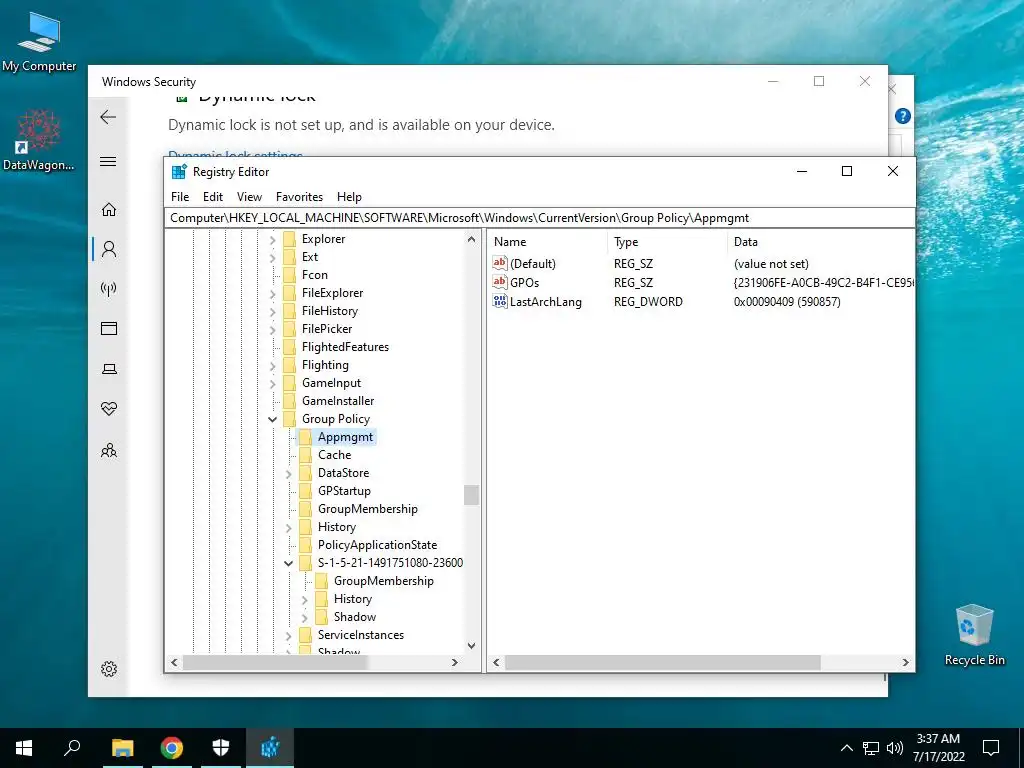This screenshot has height=768, width=1024.
Task: Click the blue help question mark icon
Action: [903, 116]
